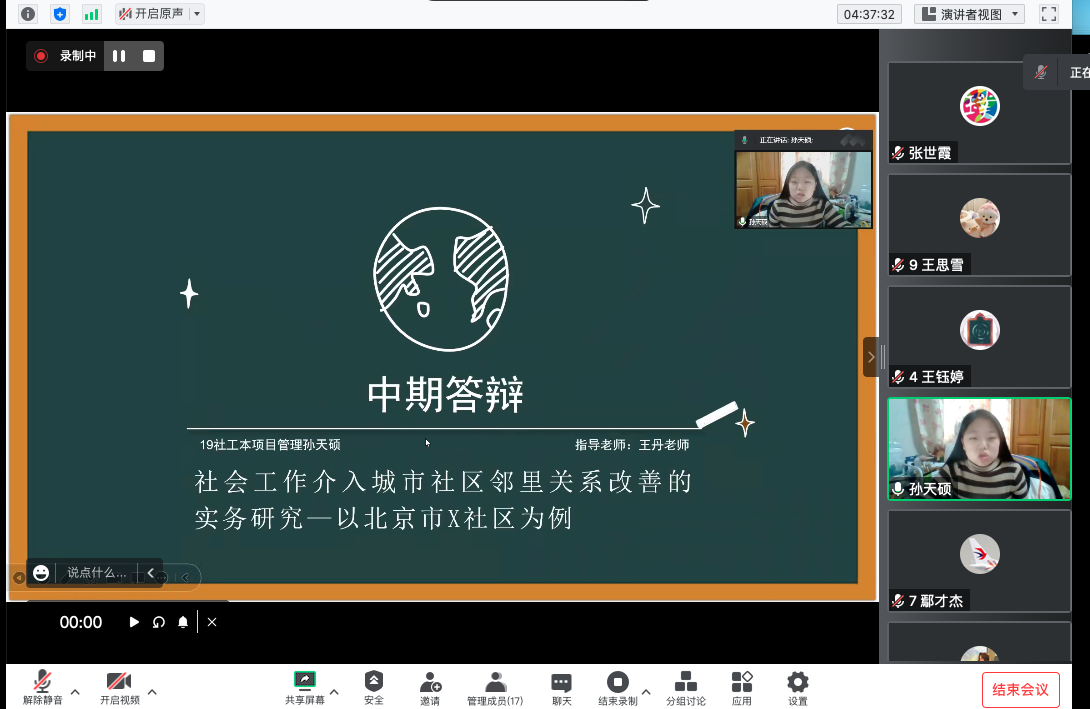Viewport: 1090px width, 709px height.
Task: Click the red 结束会议 button
Action: tap(1020, 689)
